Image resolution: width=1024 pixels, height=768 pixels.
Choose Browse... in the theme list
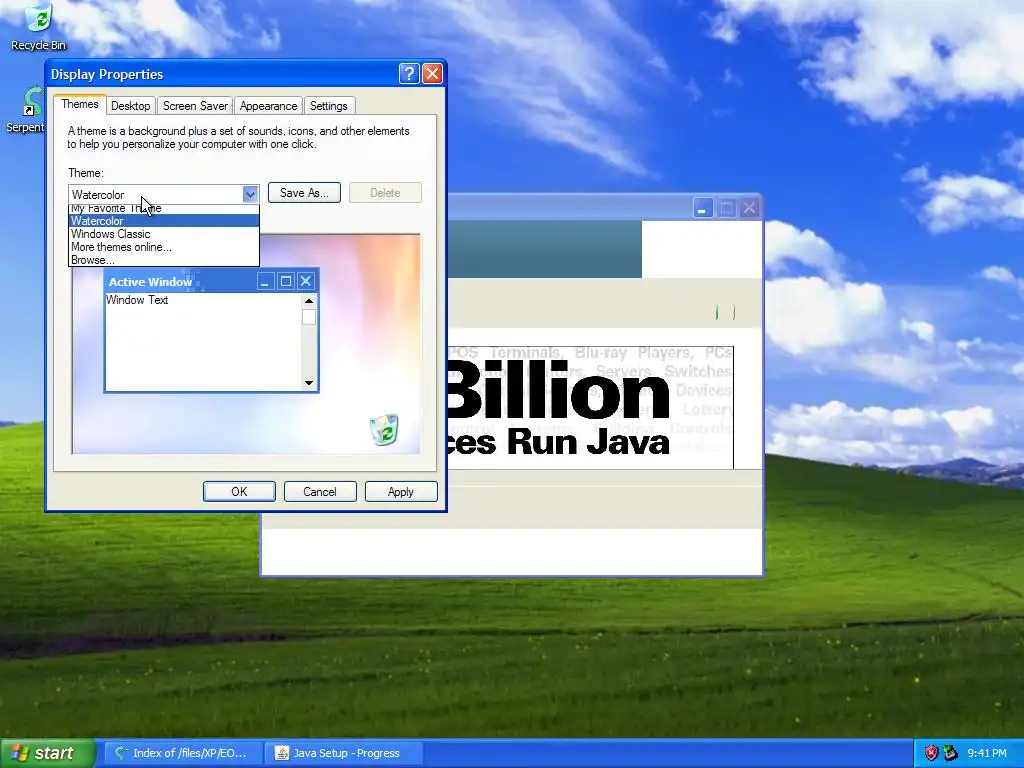pyautogui.click(x=164, y=260)
